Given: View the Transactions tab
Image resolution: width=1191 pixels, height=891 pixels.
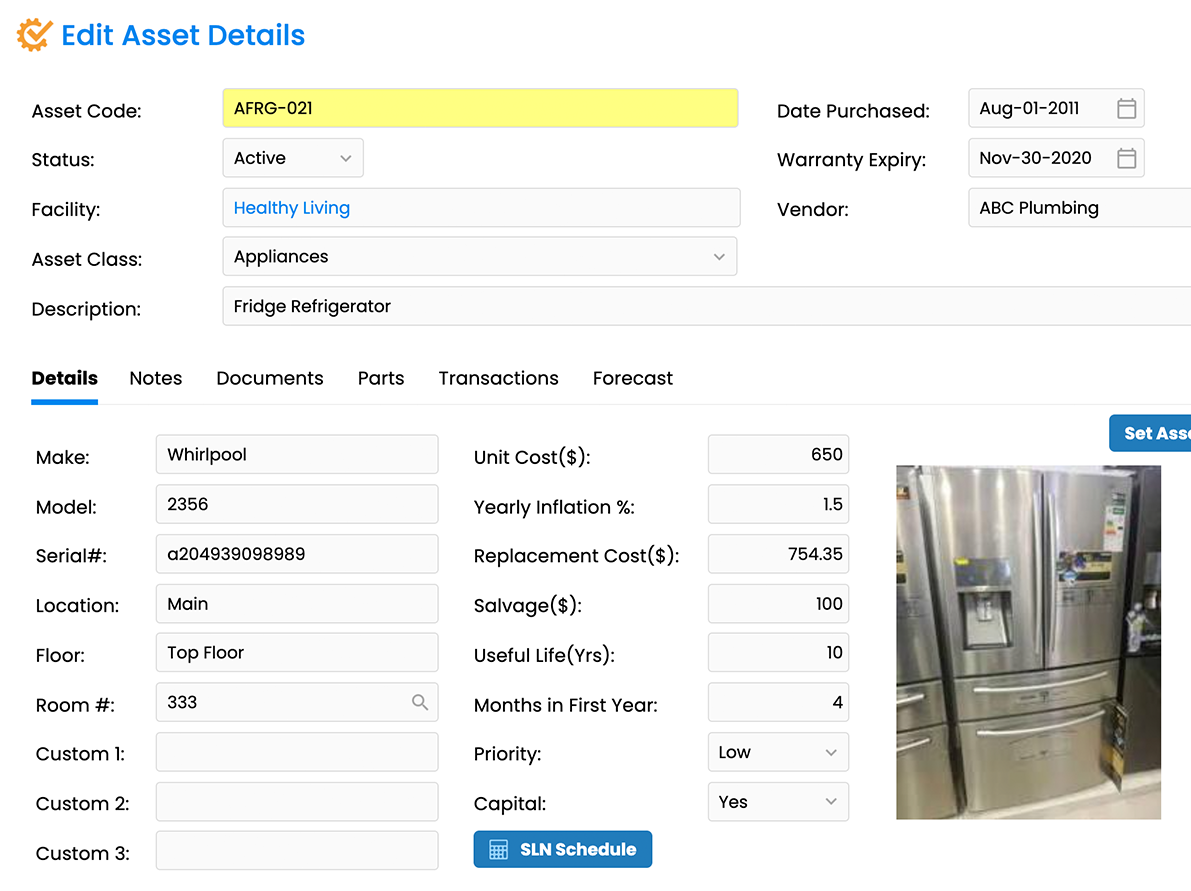Looking at the screenshot, I should 498,378.
